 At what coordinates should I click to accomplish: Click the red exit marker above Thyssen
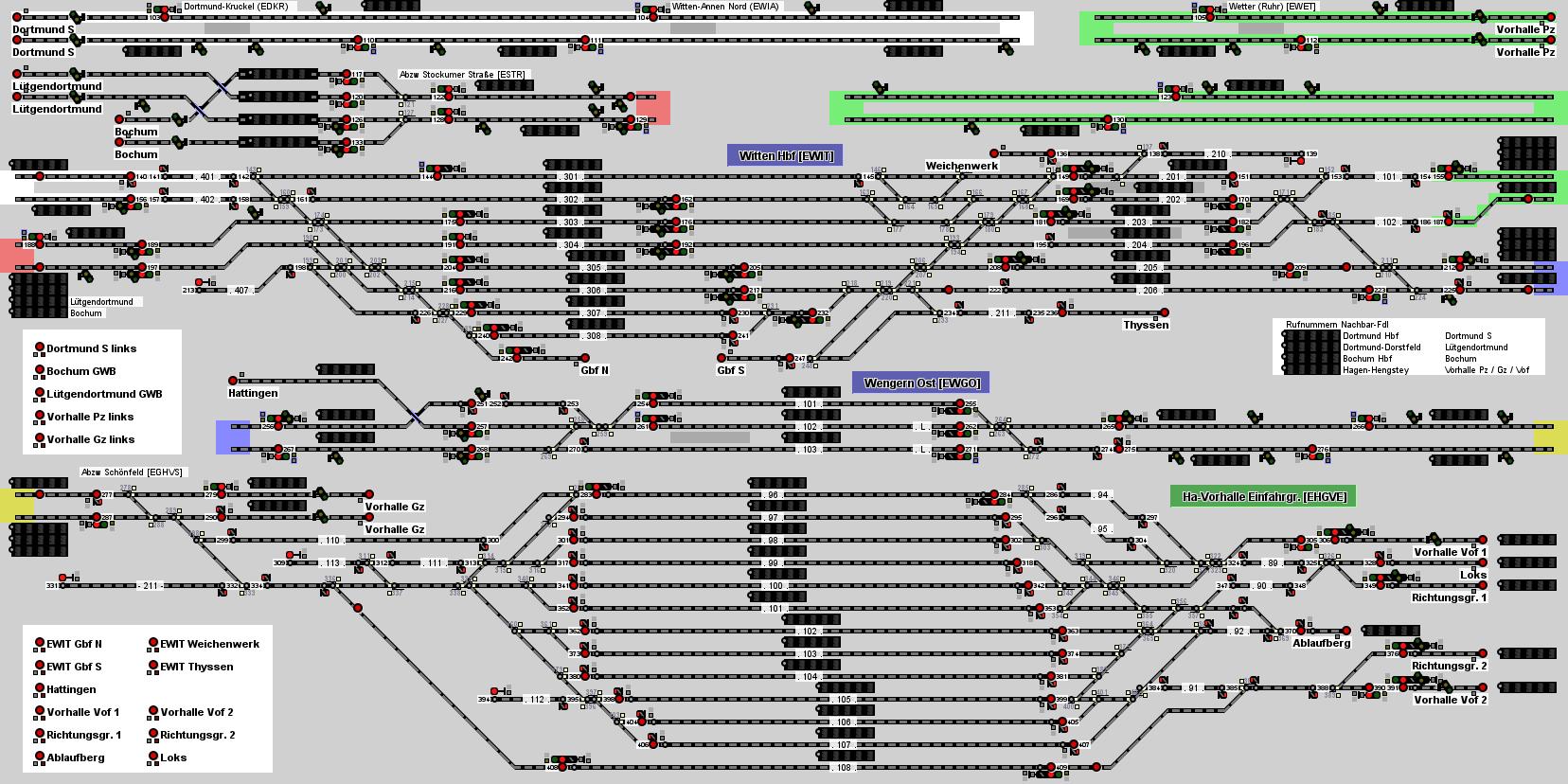[x=1165, y=313]
